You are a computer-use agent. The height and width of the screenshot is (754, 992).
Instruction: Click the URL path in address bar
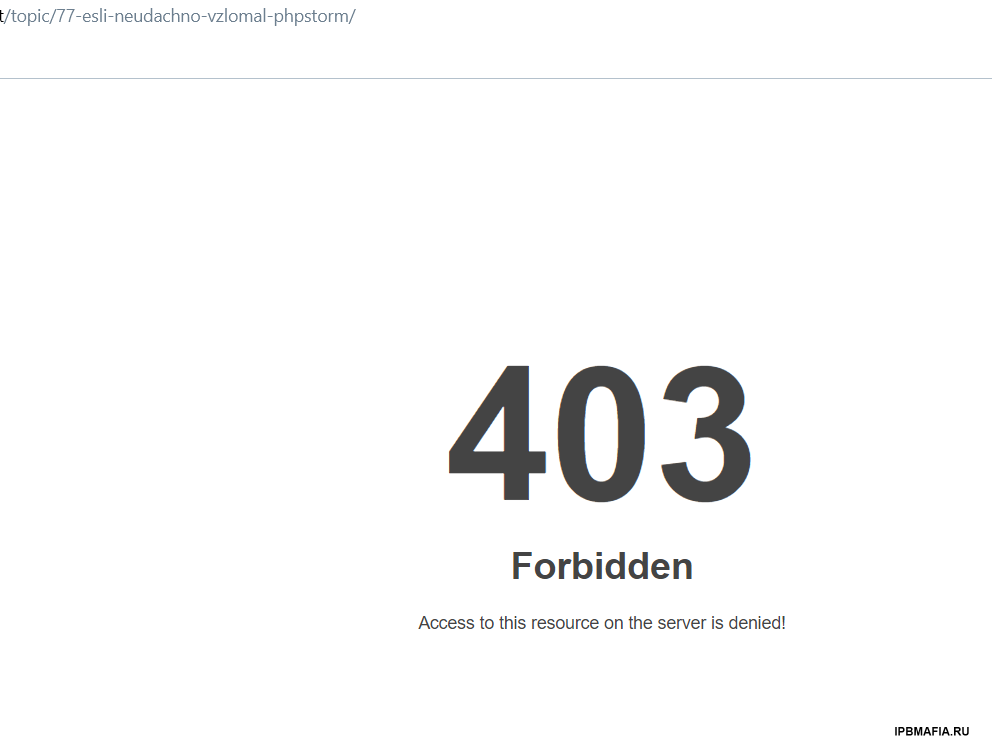[x=180, y=16]
